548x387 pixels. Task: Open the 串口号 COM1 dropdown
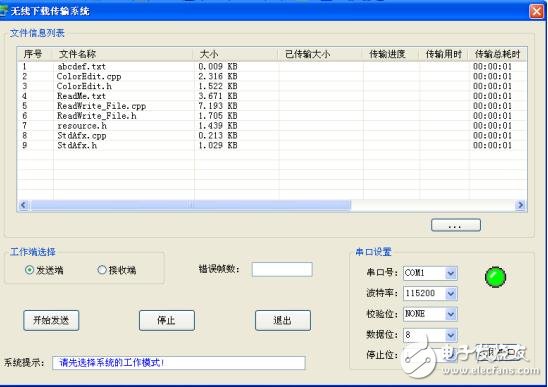450,273
